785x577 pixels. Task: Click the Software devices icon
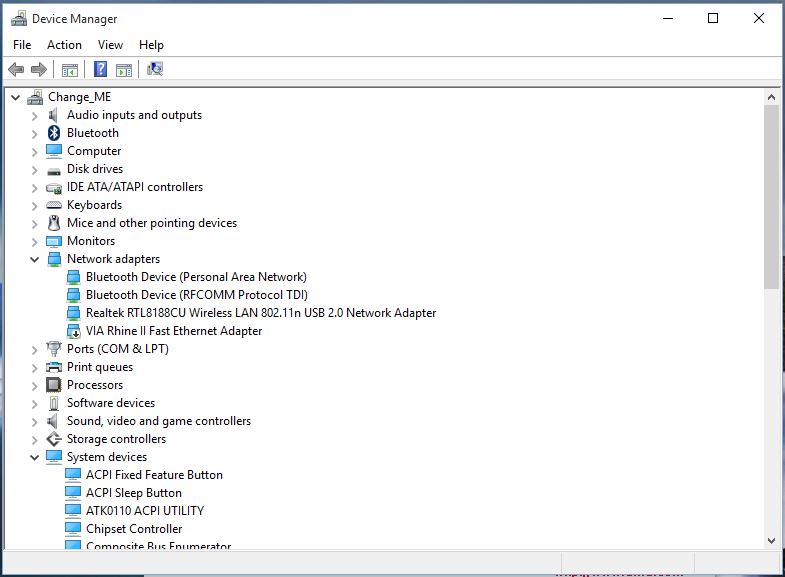click(x=54, y=403)
